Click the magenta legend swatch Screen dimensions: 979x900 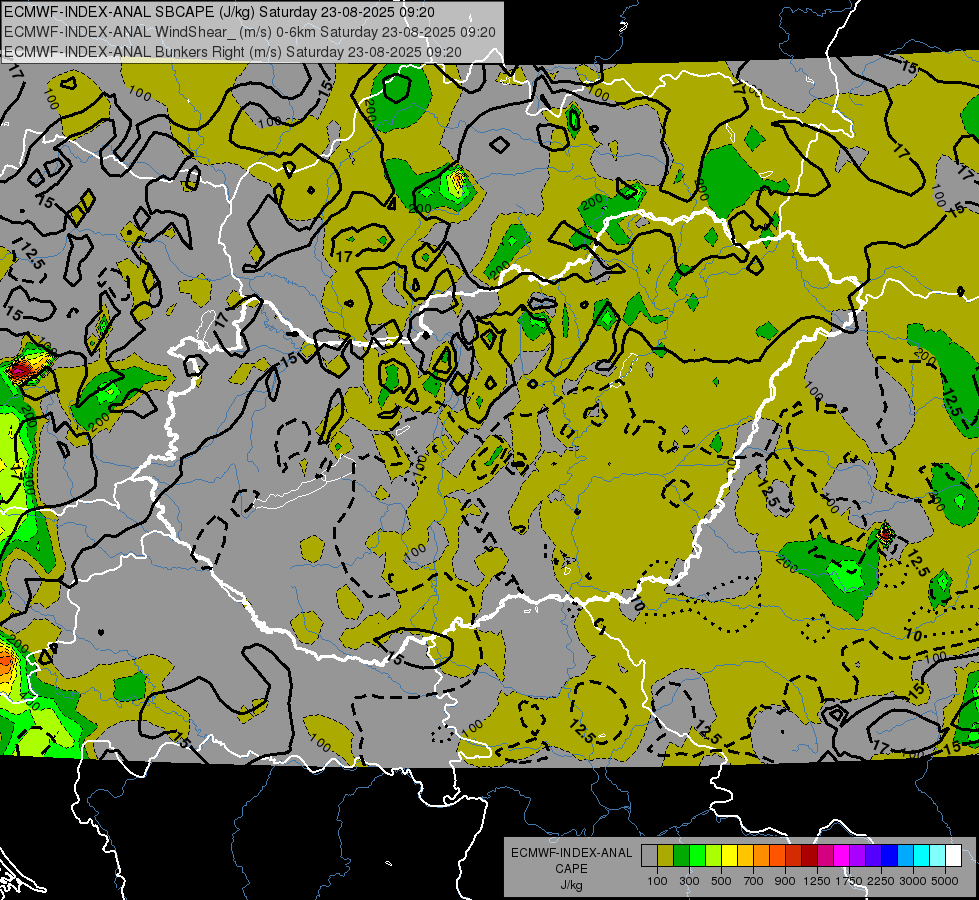pyautogui.click(x=842, y=855)
